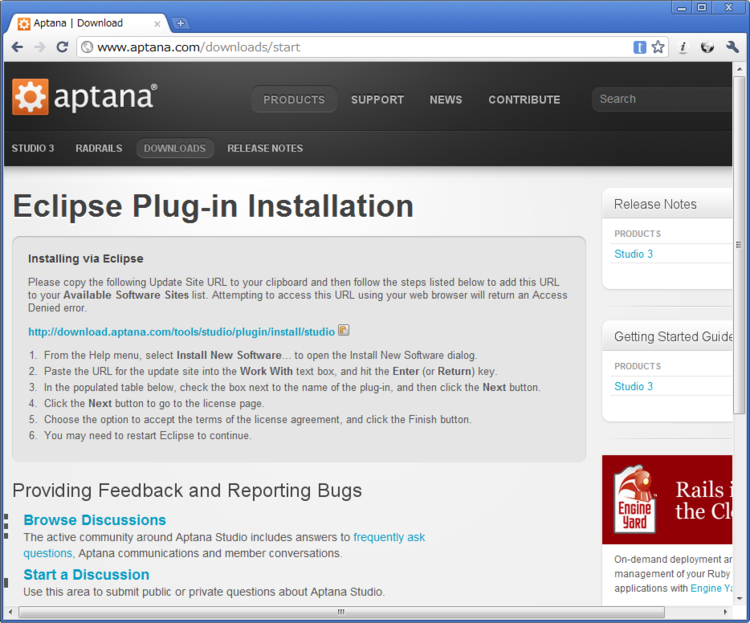The height and width of the screenshot is (623, 750).
Task: Click the 'Installing via Eclipse' subheading
Action: (86, 259)
